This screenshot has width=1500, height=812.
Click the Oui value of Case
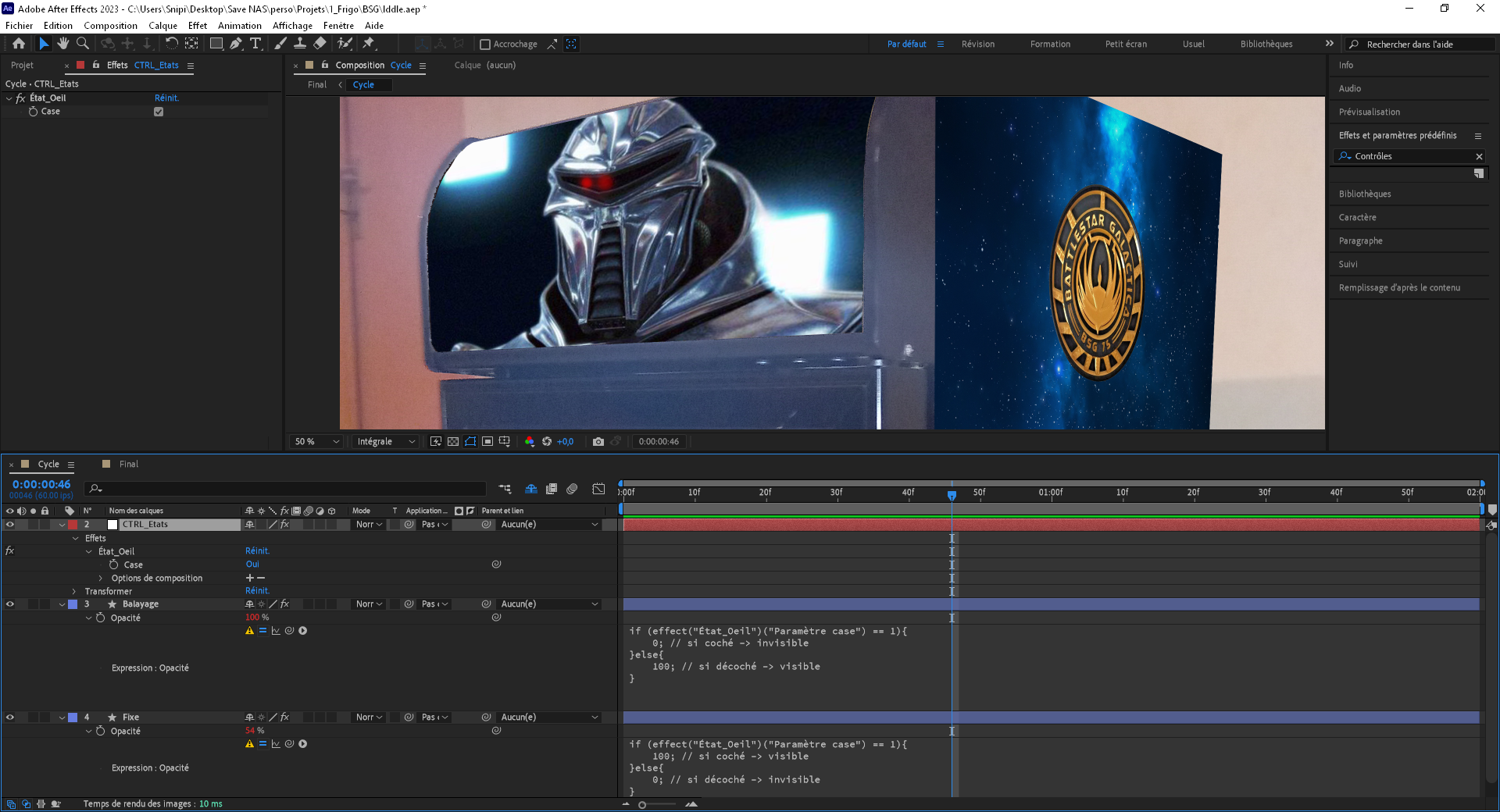(252, 564)
